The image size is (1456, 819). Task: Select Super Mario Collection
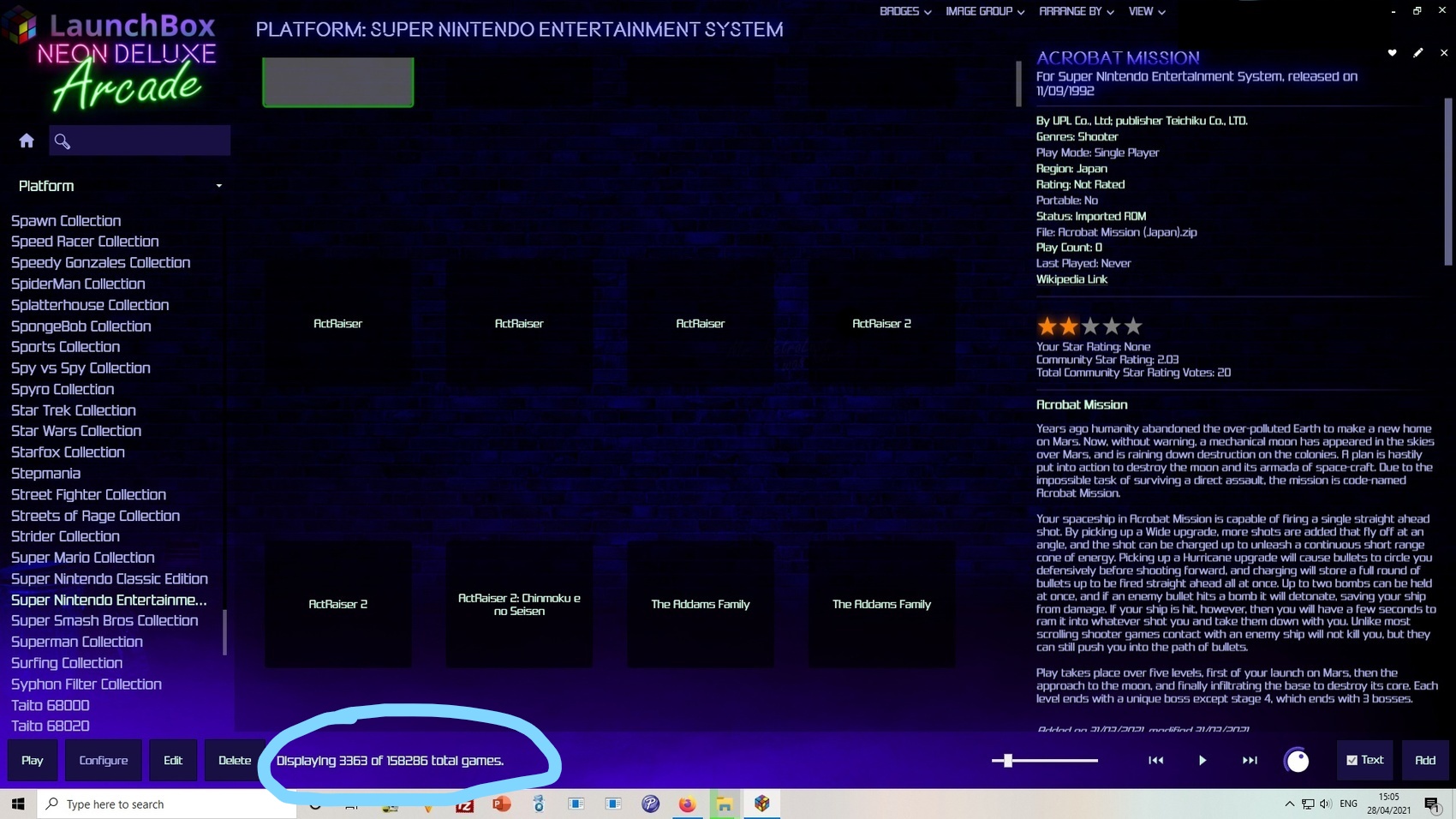click(x=83, y=558)
